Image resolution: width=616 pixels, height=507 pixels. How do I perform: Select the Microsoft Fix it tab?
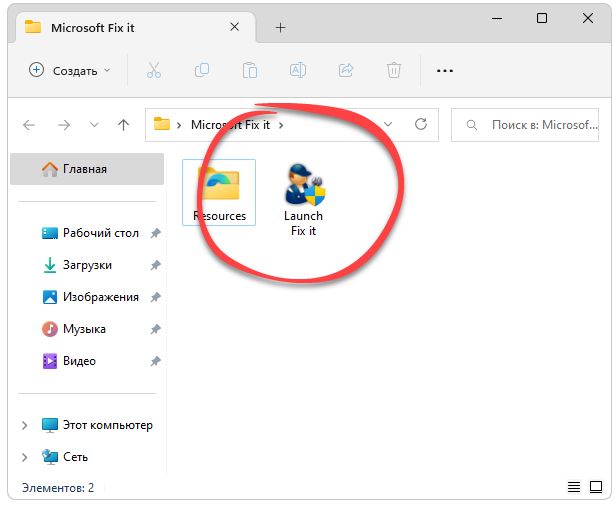tap(136, 27)
